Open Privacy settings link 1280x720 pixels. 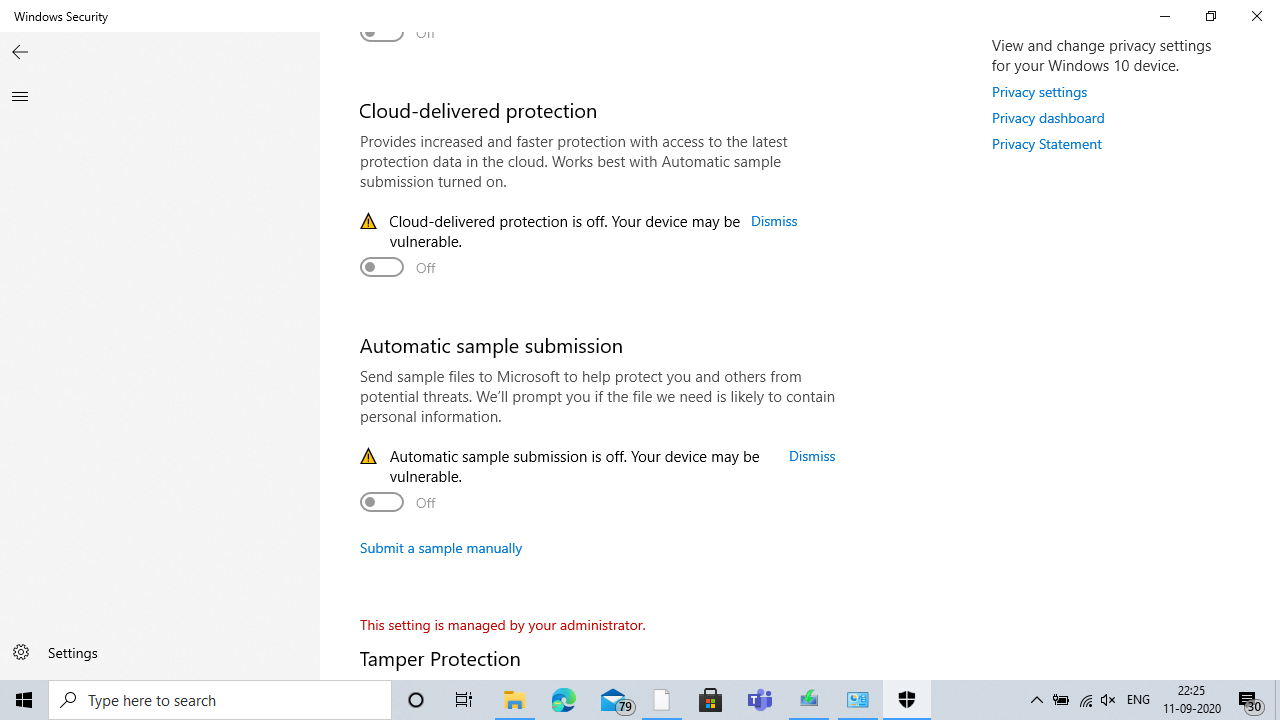point(1039,92)
